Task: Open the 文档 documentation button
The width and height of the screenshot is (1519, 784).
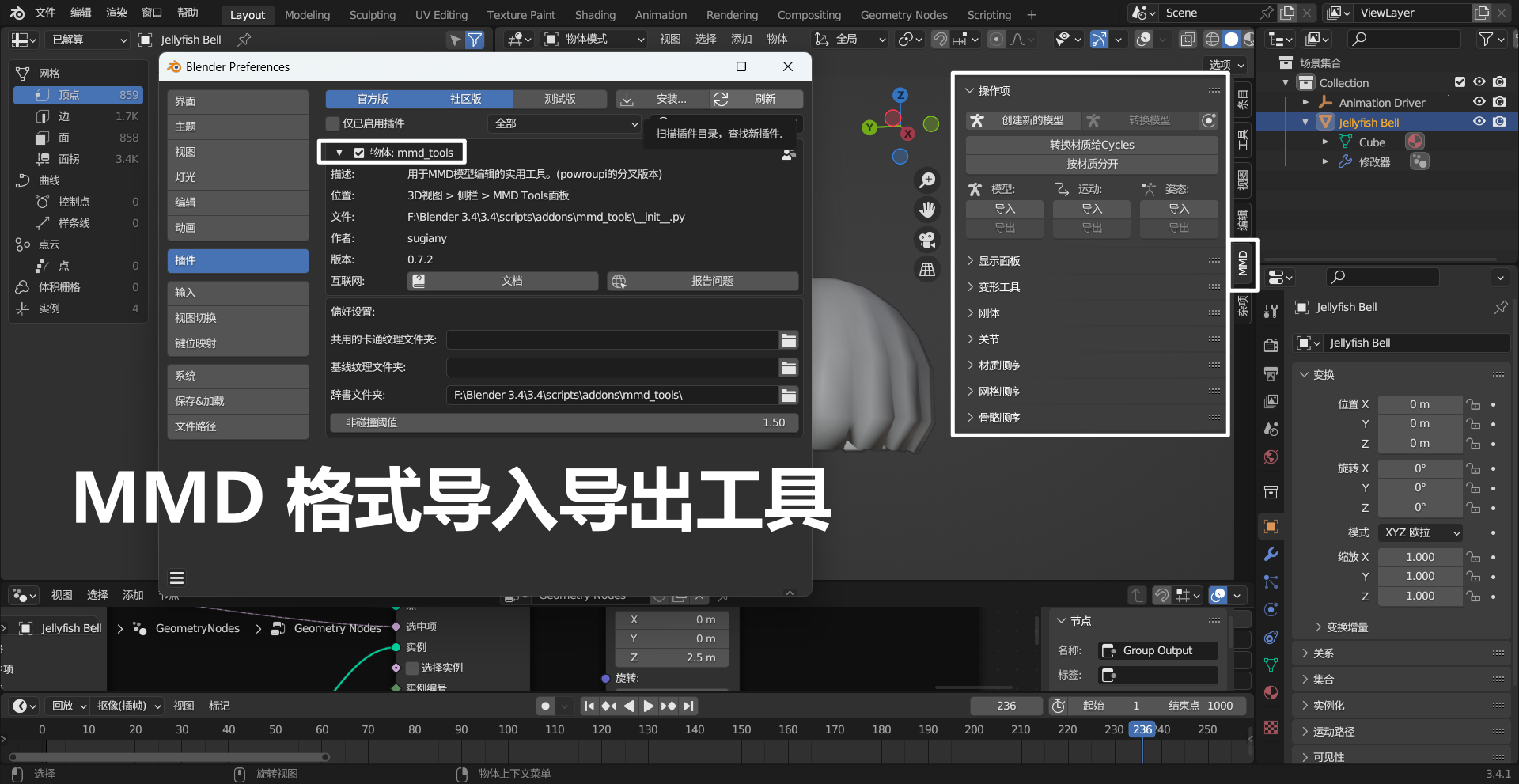Action: click(x=502, y=281)
